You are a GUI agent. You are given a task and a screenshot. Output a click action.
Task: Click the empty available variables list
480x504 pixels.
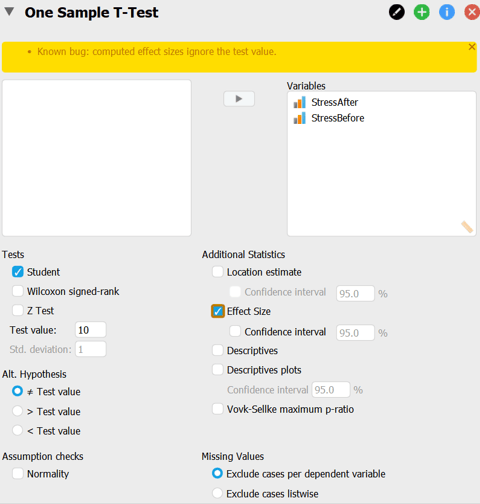(x=97, y=158)
